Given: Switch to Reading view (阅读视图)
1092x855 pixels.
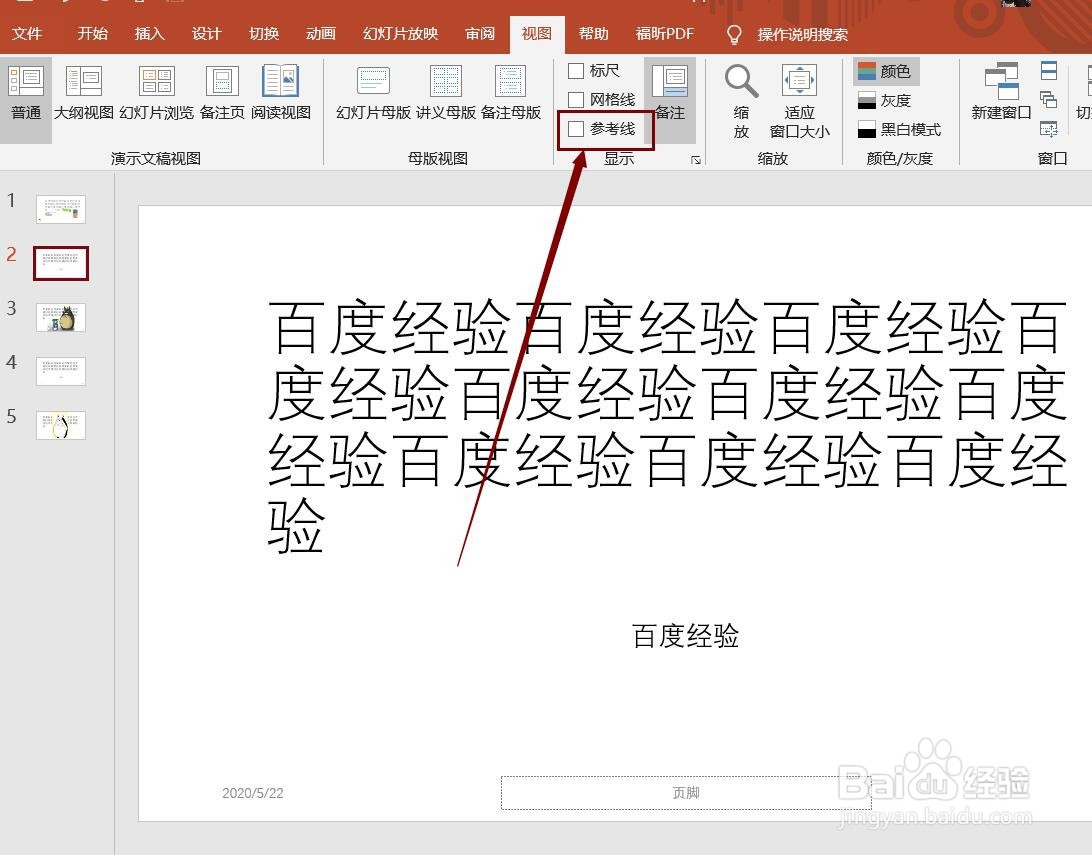Looking at the screenshot, I should coord(281,93).
